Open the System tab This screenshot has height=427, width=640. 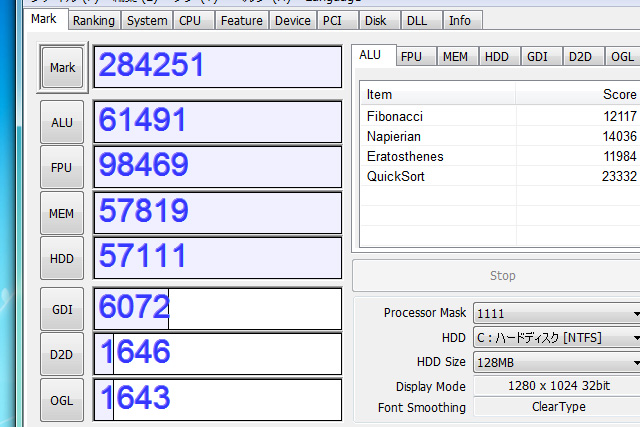tap(147, 20)
